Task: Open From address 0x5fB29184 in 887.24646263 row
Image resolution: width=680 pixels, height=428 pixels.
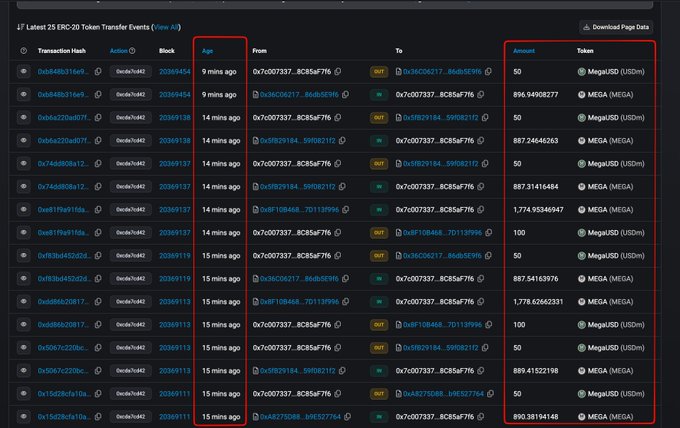Action: 298,140
